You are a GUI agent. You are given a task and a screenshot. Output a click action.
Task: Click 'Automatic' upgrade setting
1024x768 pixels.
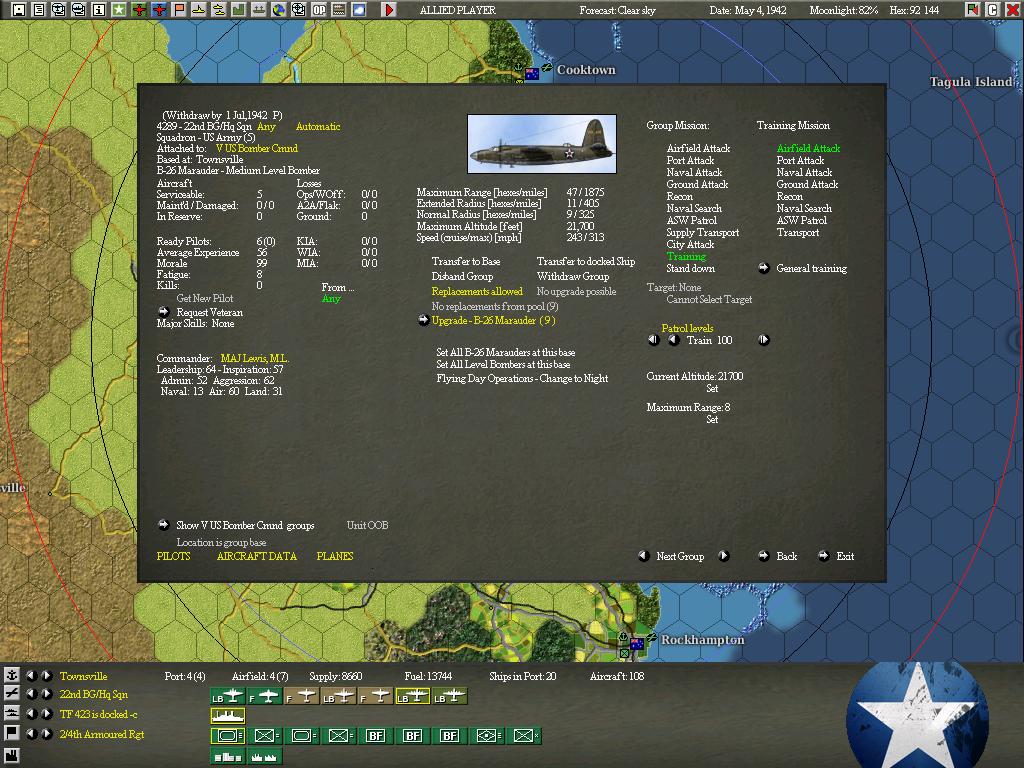(318, 127)
